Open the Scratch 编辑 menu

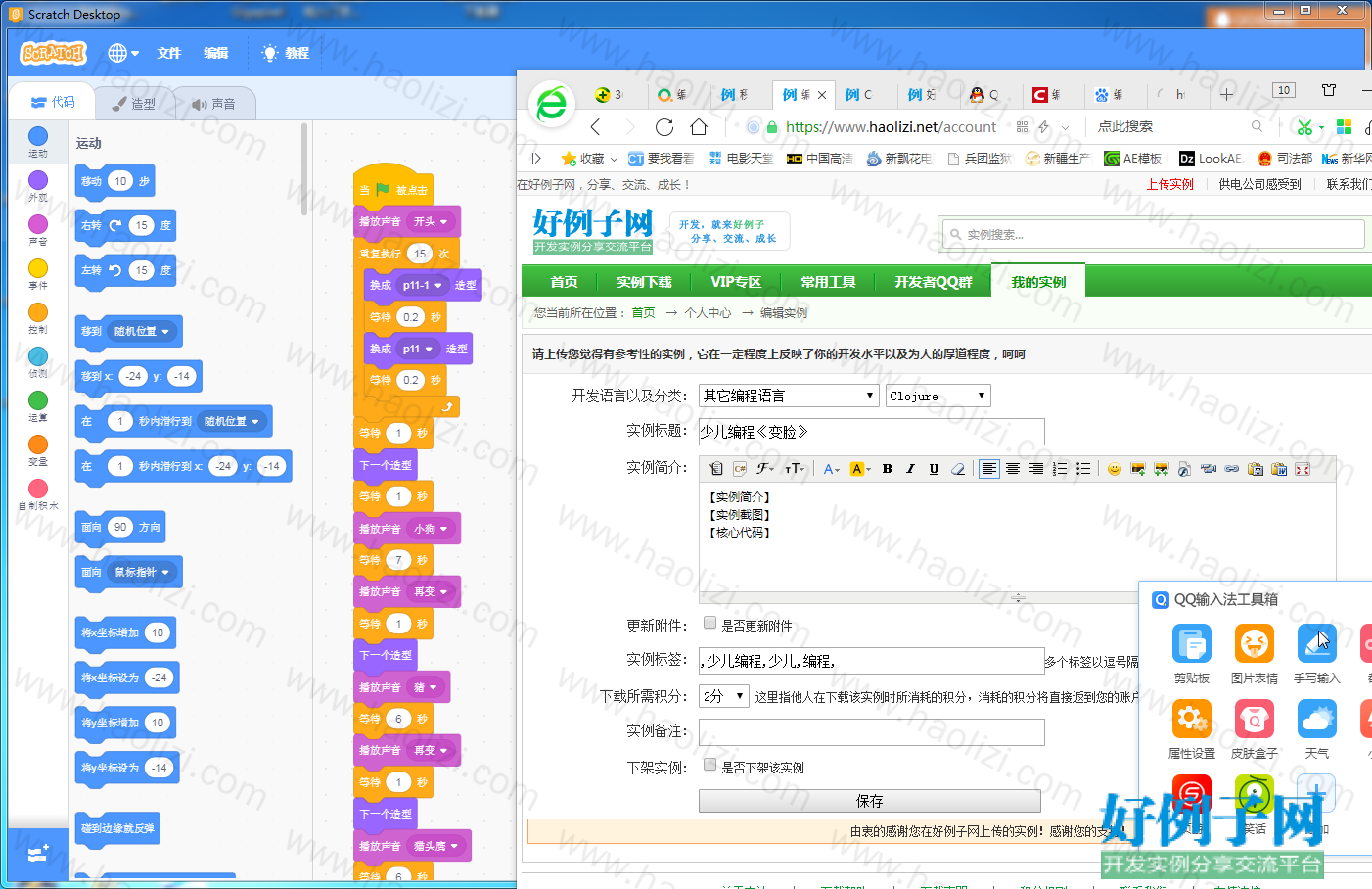point(215,53)
